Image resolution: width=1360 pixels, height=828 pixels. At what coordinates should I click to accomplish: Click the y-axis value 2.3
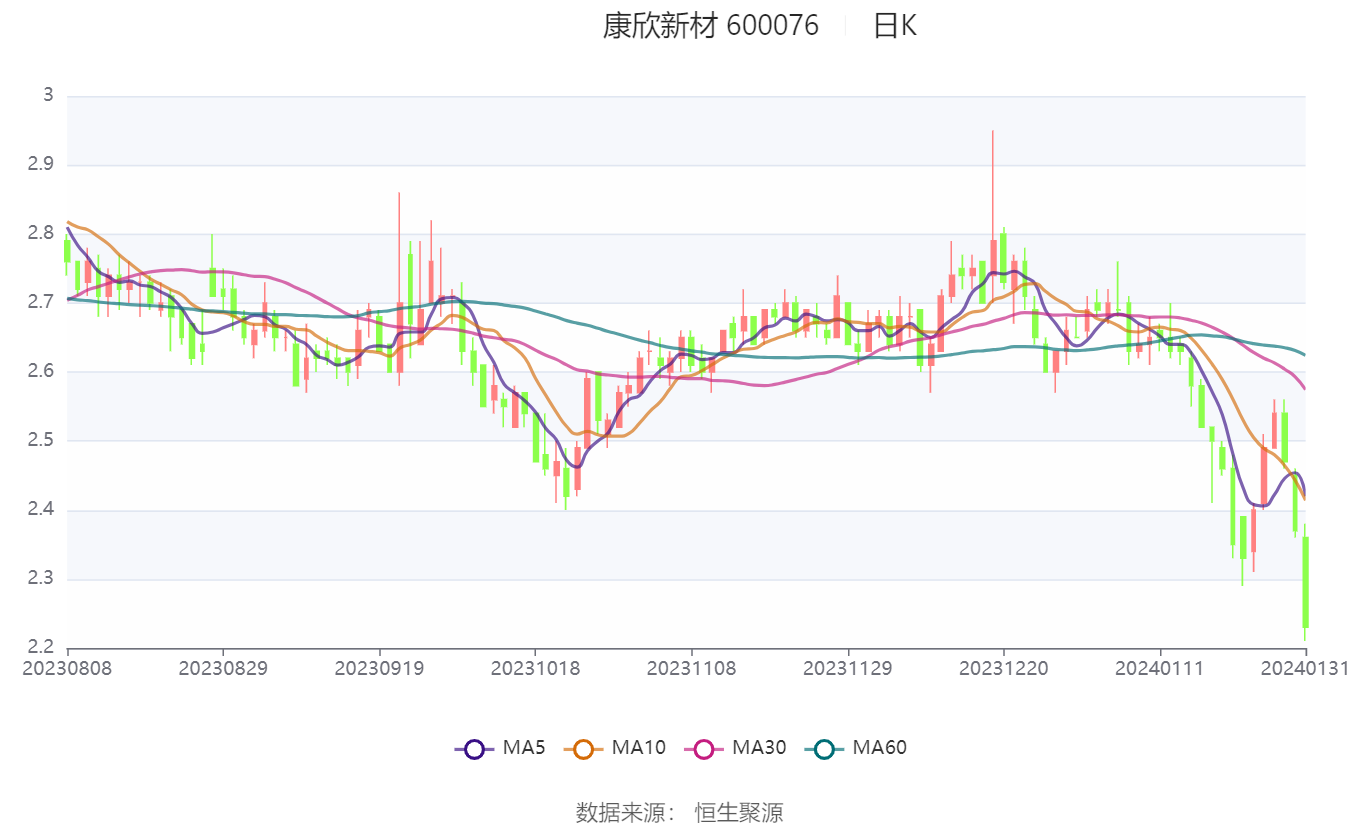coord(40,579)
